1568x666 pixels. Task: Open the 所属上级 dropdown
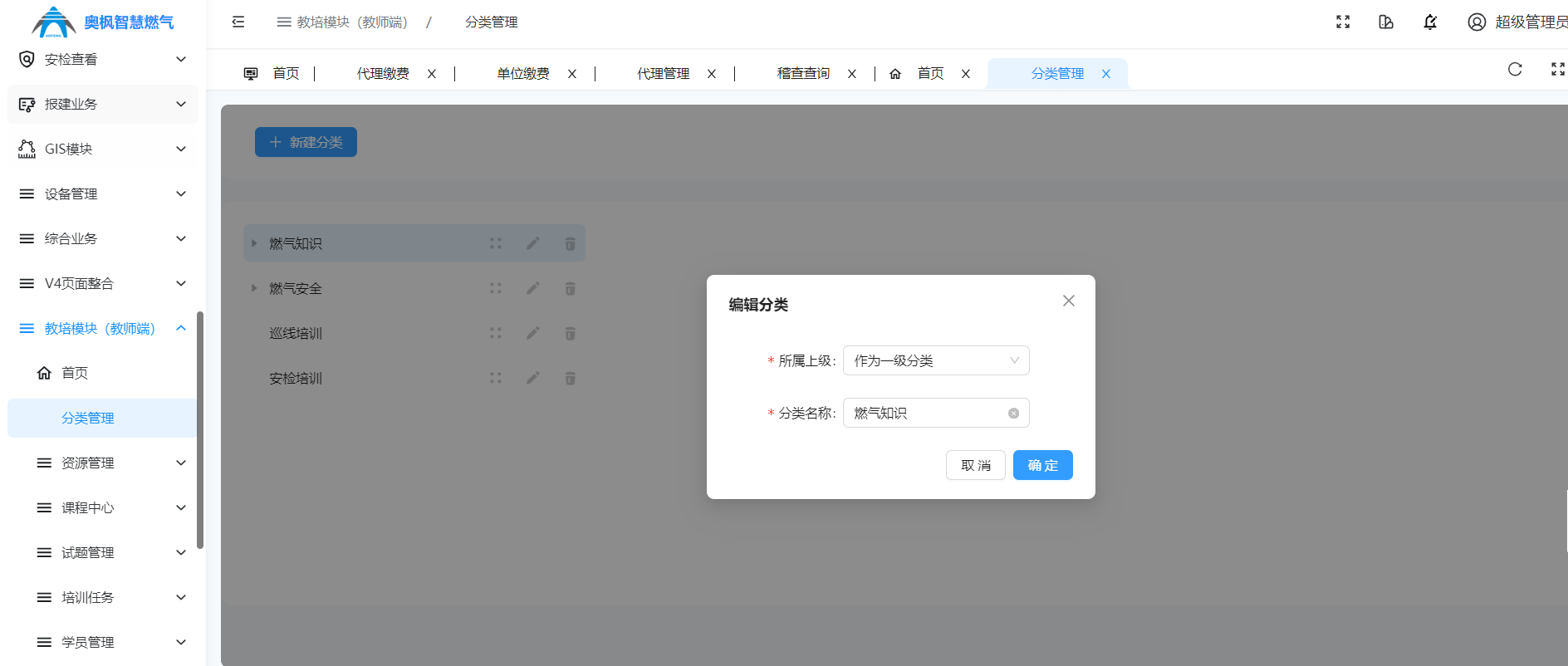pos(936,360)
